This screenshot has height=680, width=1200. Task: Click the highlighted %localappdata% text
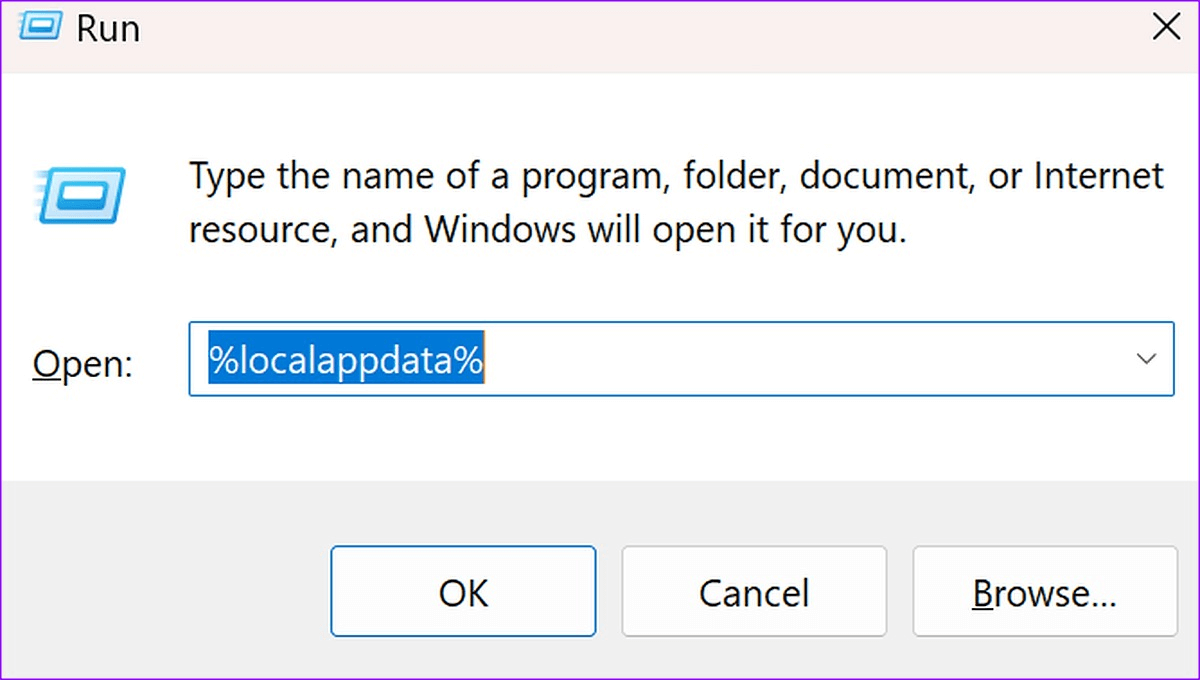point(346,359)
